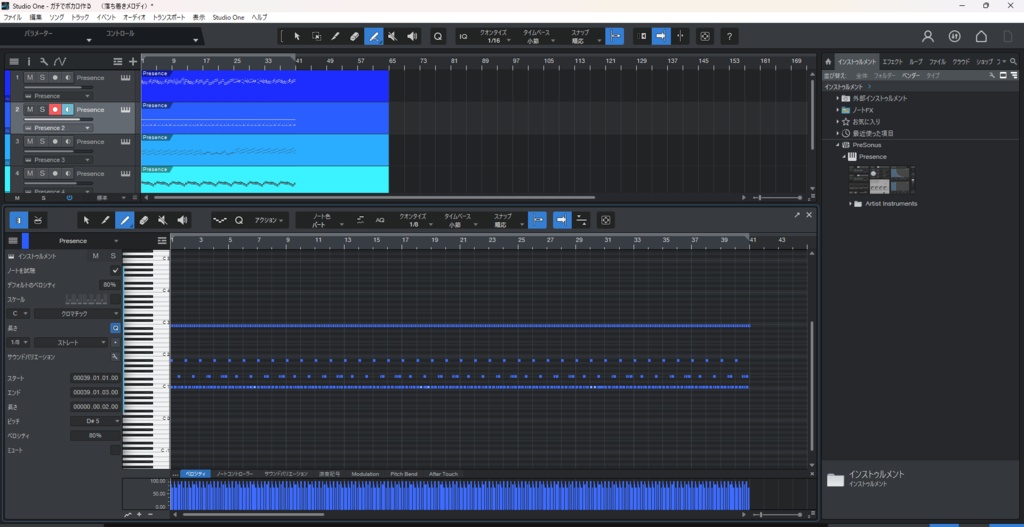Screen dimensions: 1024x527
Task: Click the editor track color swatch
Action: point(25,240)
